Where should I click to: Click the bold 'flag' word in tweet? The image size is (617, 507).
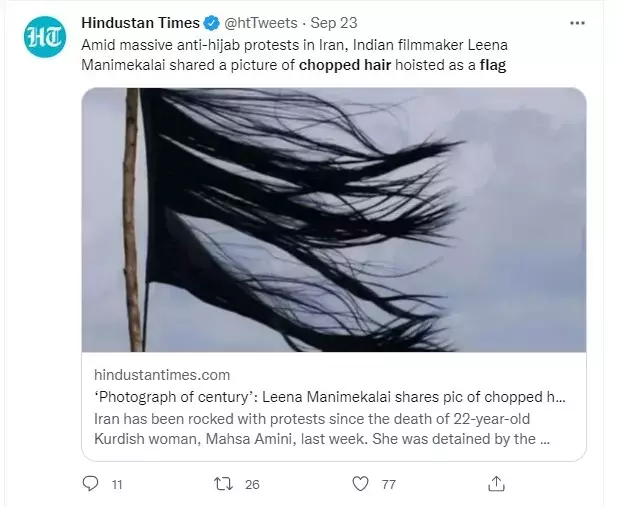coord(493,65)
